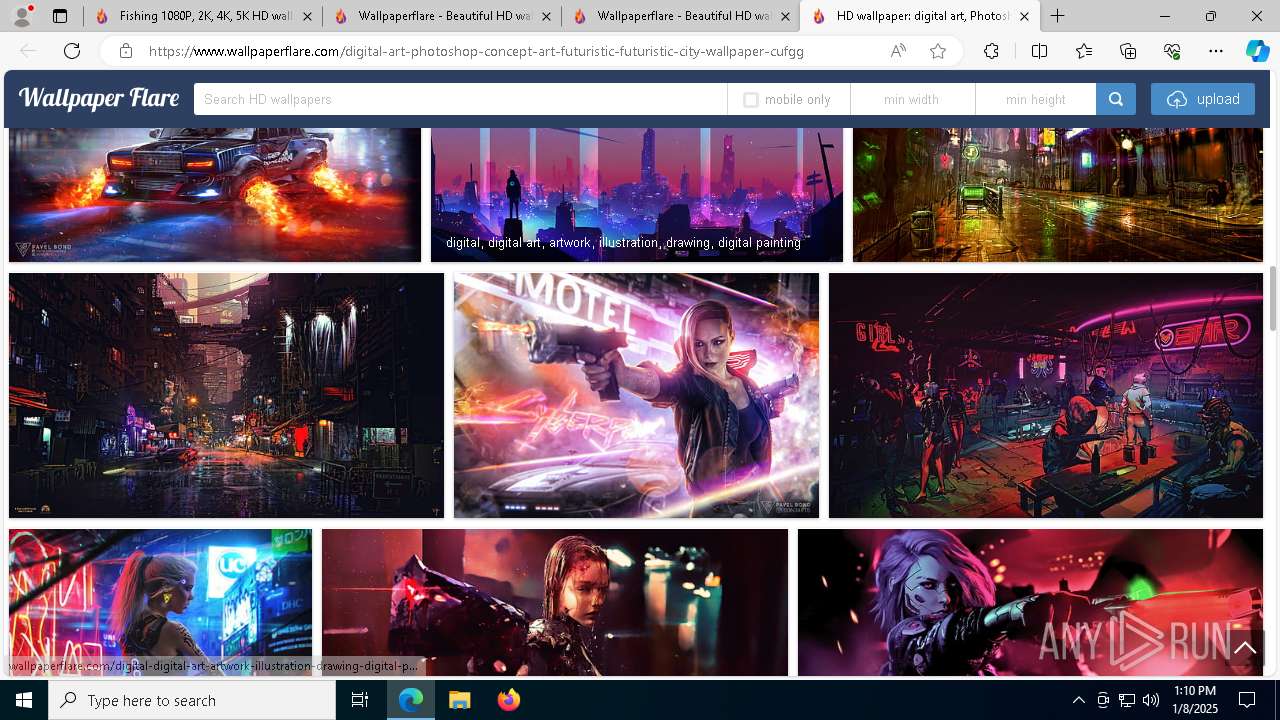Open Windows Start menu
Screen dimensions: 1280x720
24,700
